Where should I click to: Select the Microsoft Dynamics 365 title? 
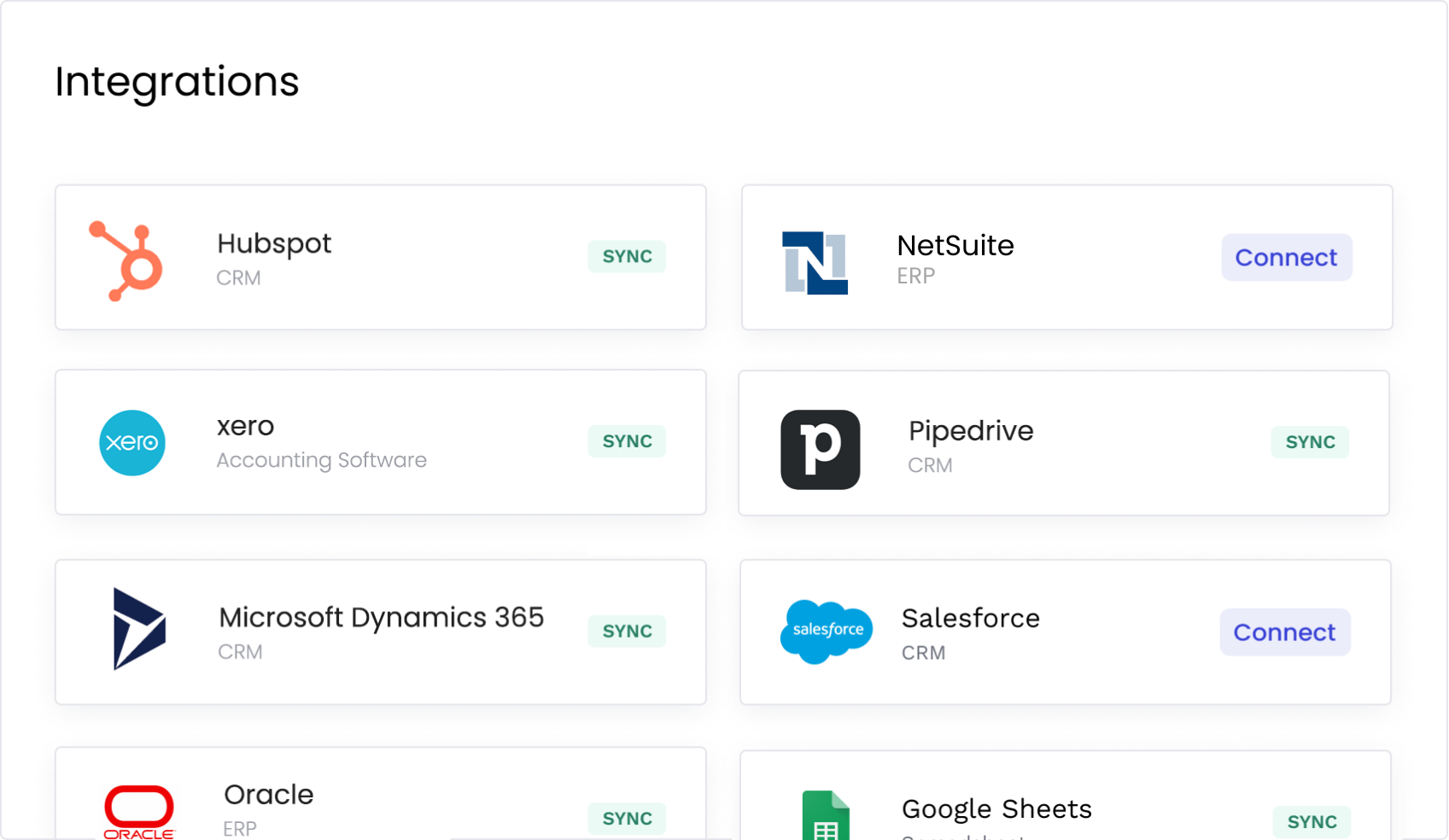pyautogui.click(x=381, y=618)
